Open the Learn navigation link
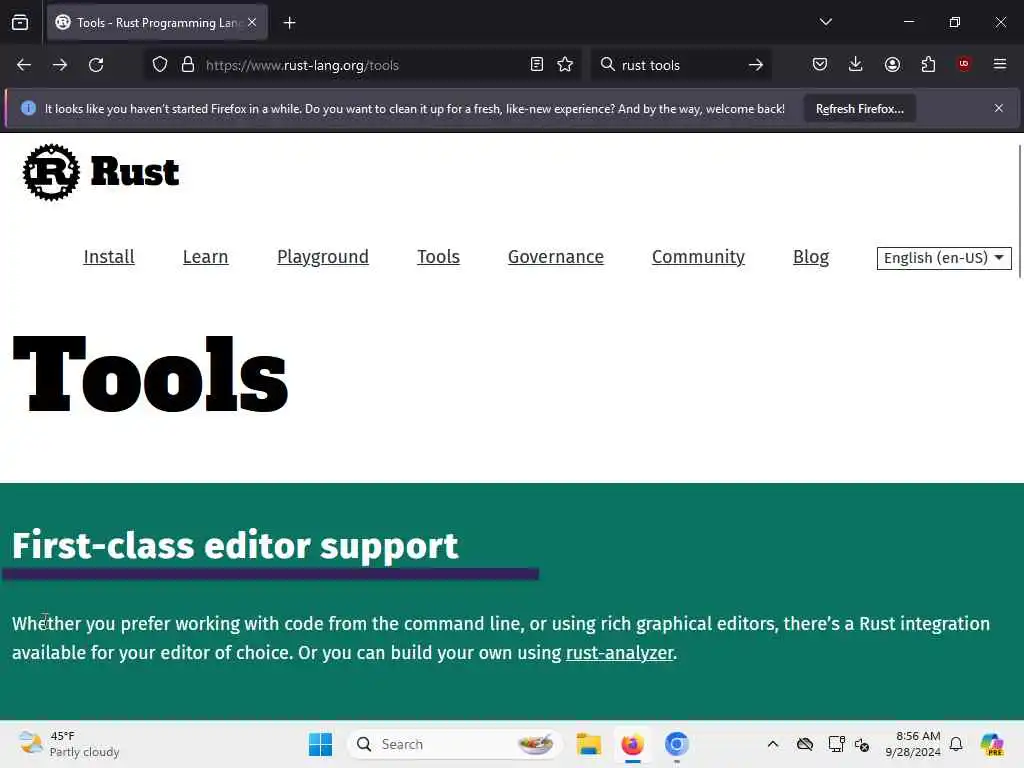 [x=206, y=257]
